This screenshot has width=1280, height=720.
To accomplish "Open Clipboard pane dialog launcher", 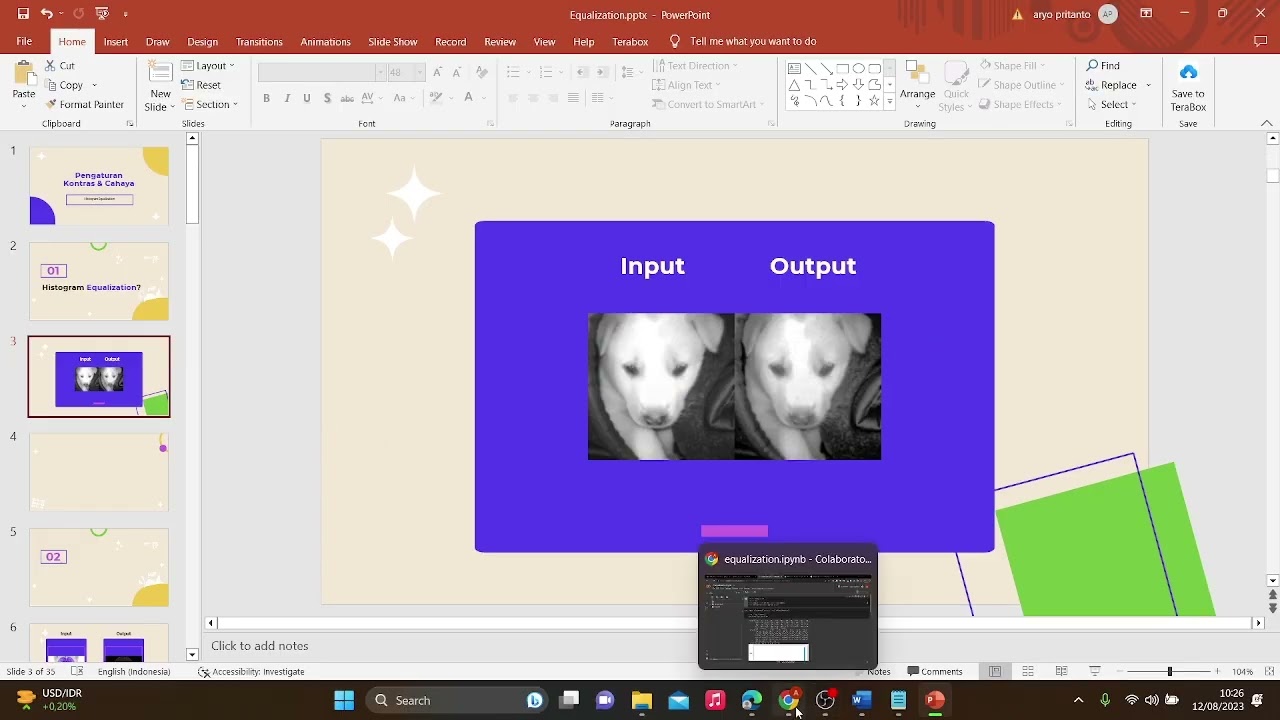I will [x=130, y=124].
